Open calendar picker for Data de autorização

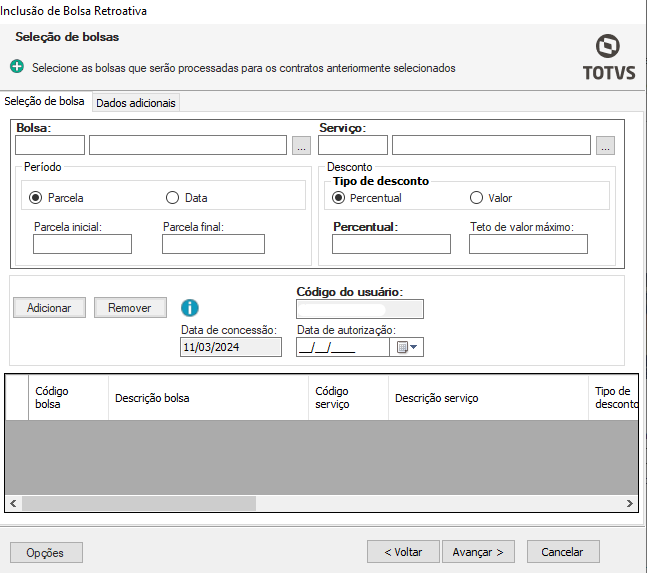coord(408,347)
